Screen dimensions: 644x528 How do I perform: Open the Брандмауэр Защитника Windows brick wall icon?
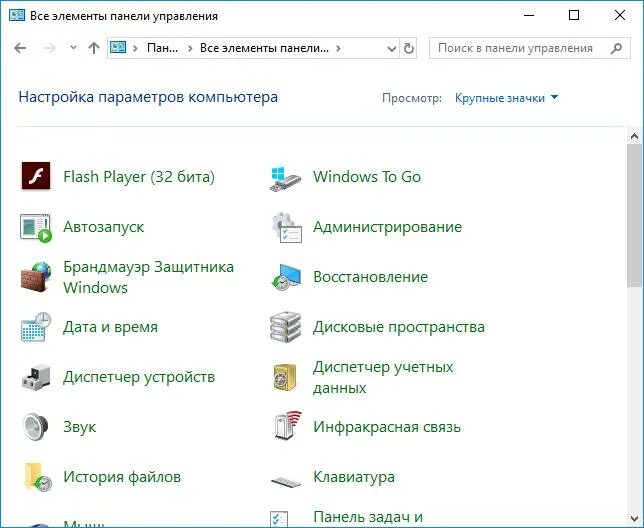pyautogui.click(x=36, y=277)
